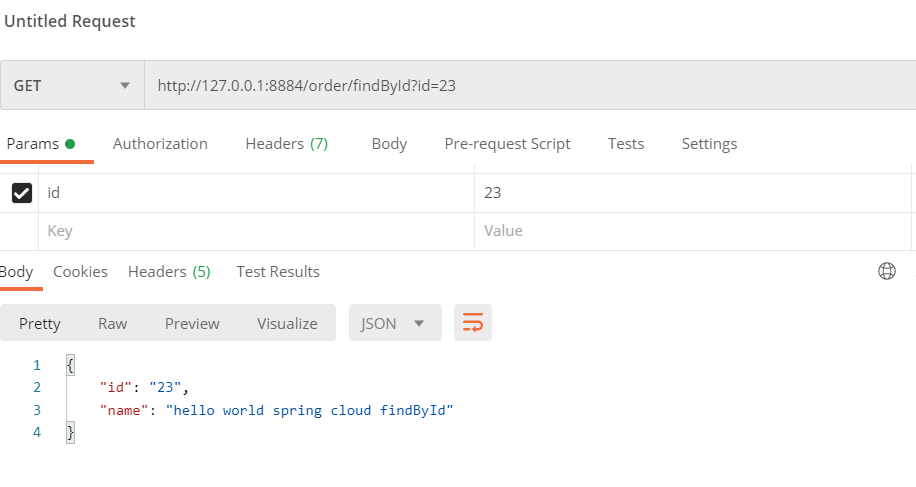Image resolution: width=916 pixels, height=487 pixels.
Task: Open the Settings tab
Action: pos(709,144)
